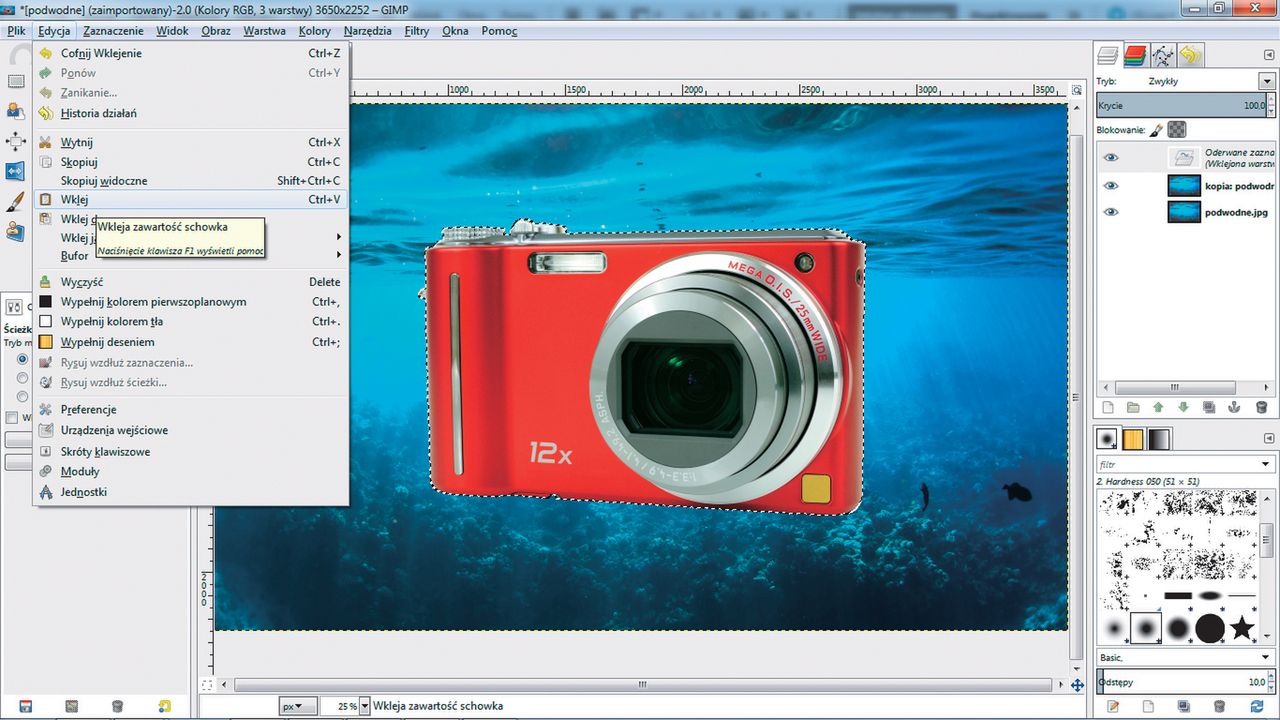Select the star-shaped brush
The image size is (1280, 720).
1242,628
